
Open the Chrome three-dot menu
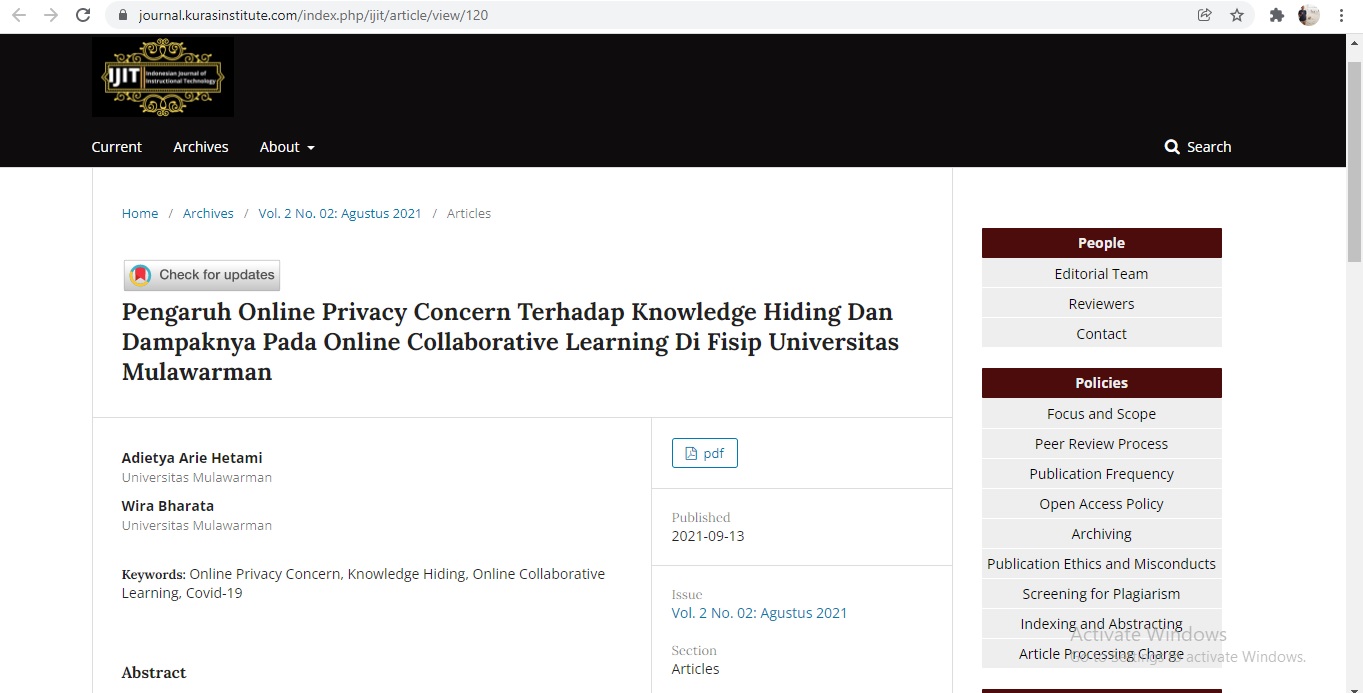tap(1341, 15)
